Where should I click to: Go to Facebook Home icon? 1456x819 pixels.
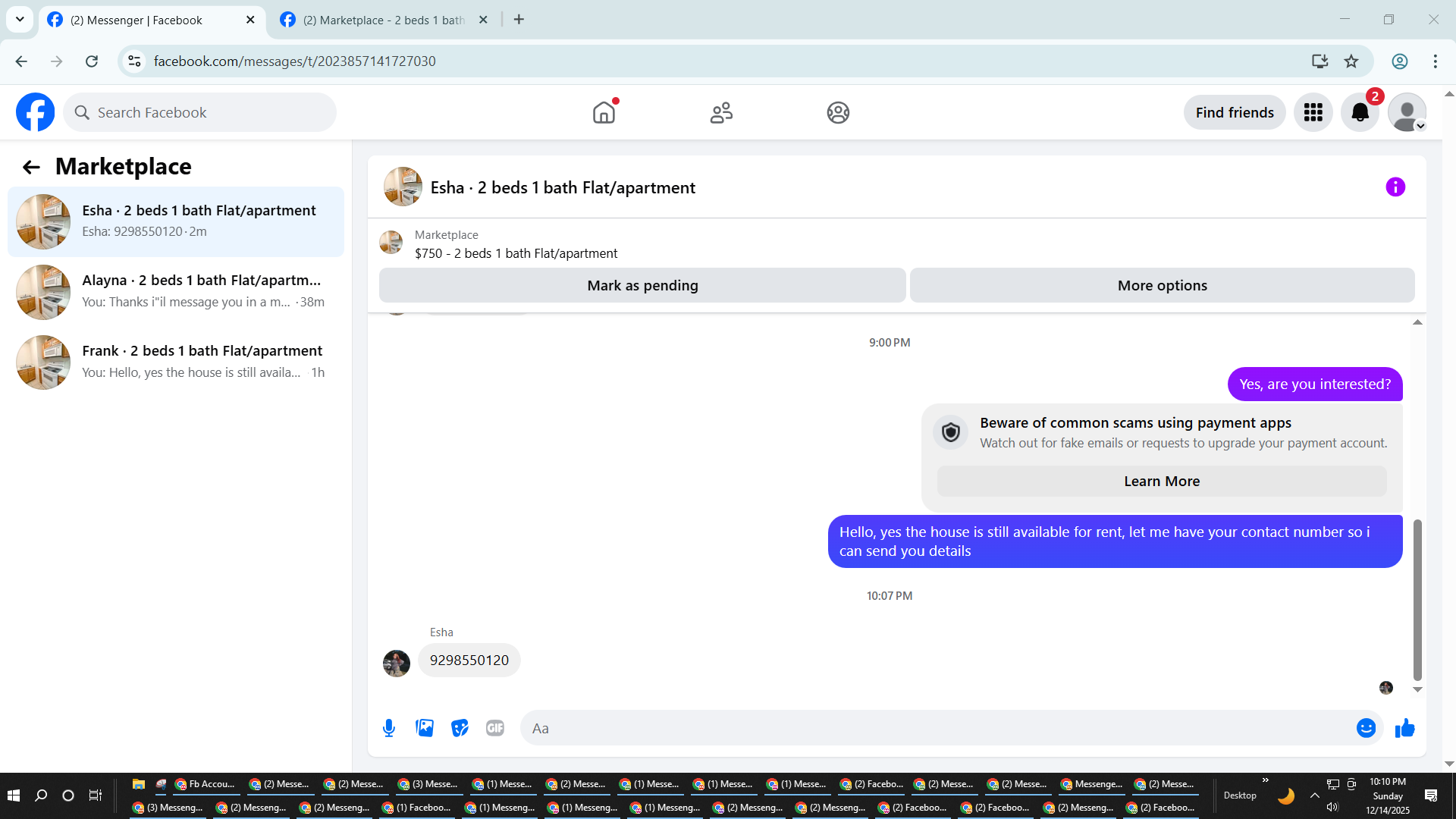(604, 113)
